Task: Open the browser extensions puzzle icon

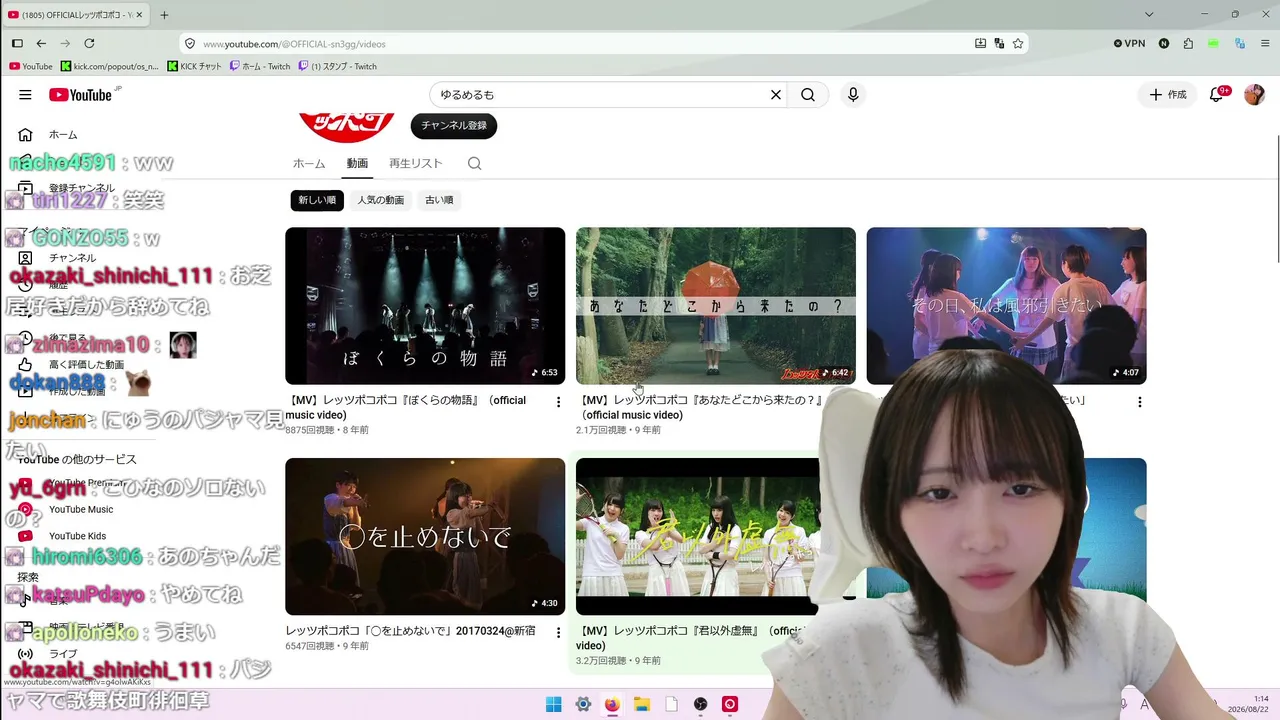Action: 1188,44
